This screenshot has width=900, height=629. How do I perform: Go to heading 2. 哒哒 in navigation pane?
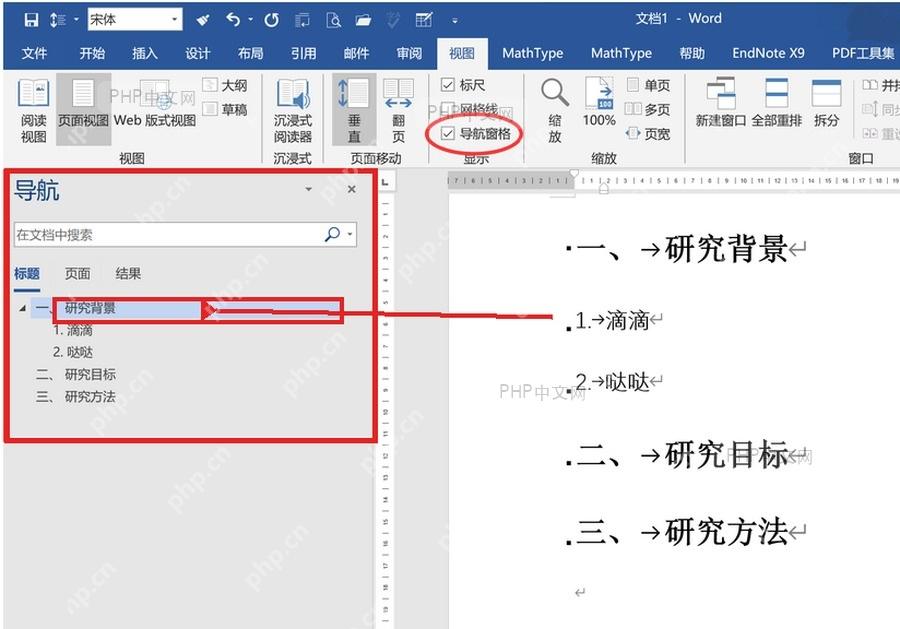coord(73,352)
